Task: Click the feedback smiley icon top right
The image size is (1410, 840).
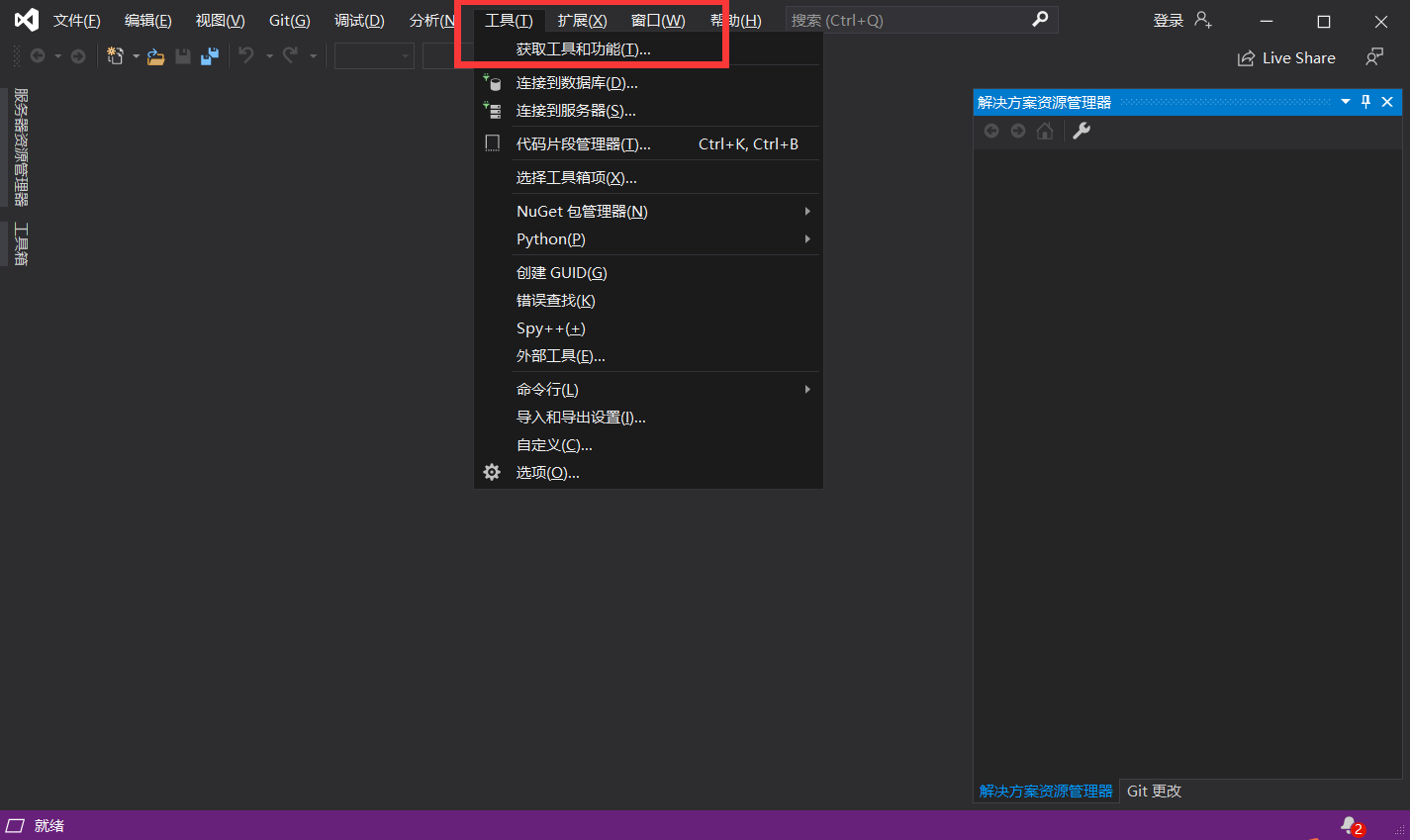Action: pyautogui.click(x=1374, y=57)
